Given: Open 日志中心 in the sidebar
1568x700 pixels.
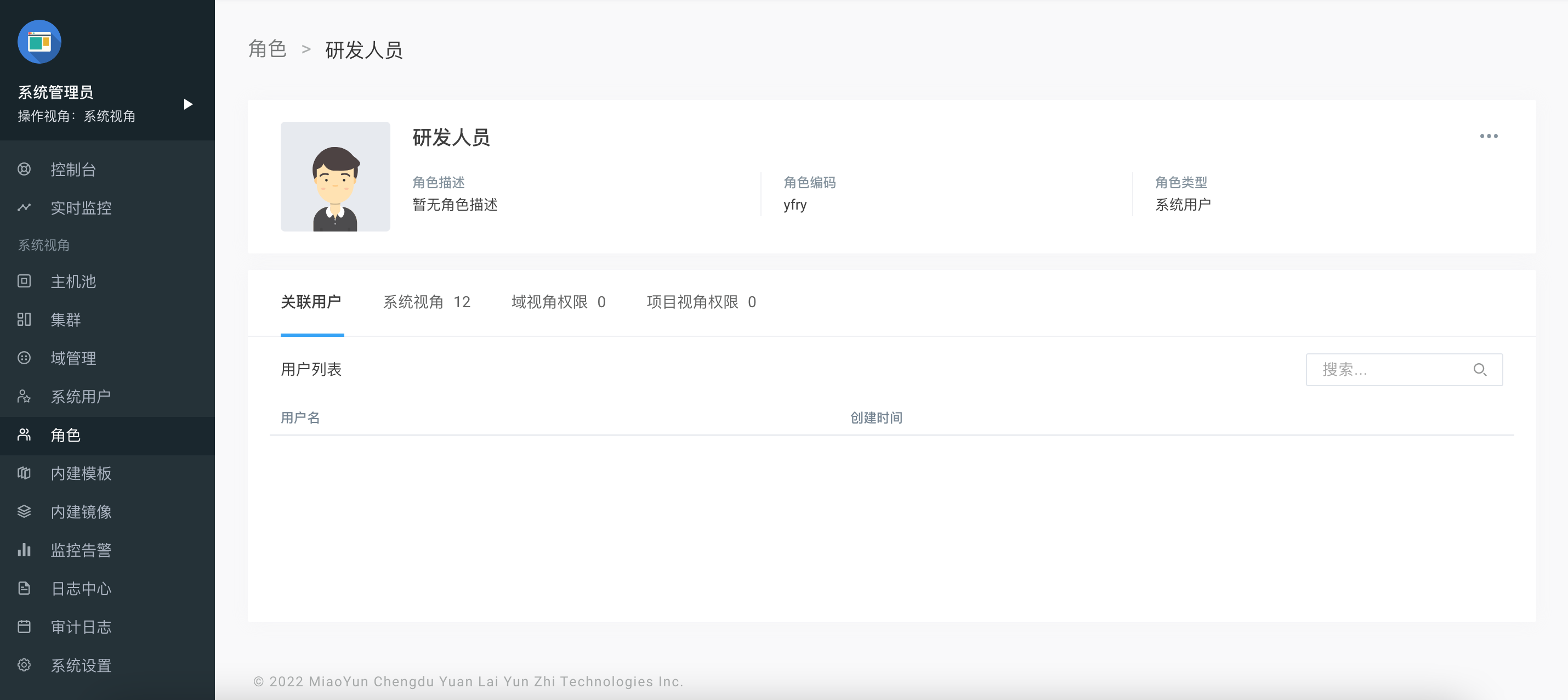Looking at the screenshot, I should [81, 588].
